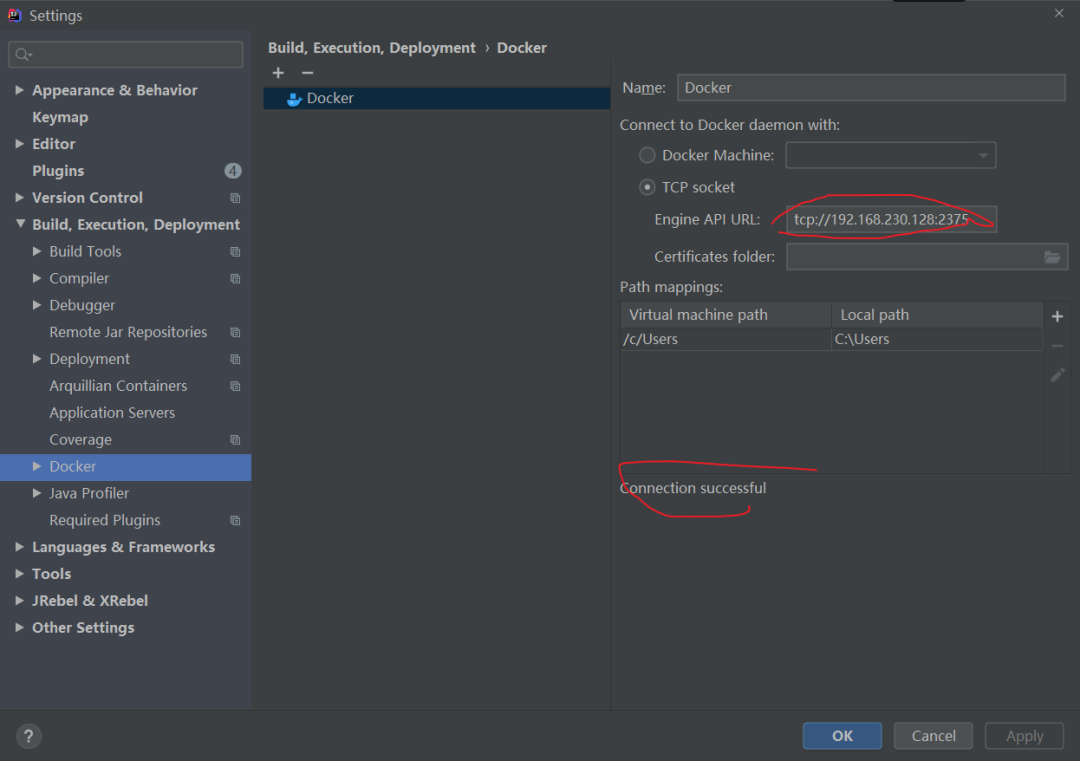Select the Docker Machine radio option
The width and height of the screenshot is (1080, 761).
647,155
